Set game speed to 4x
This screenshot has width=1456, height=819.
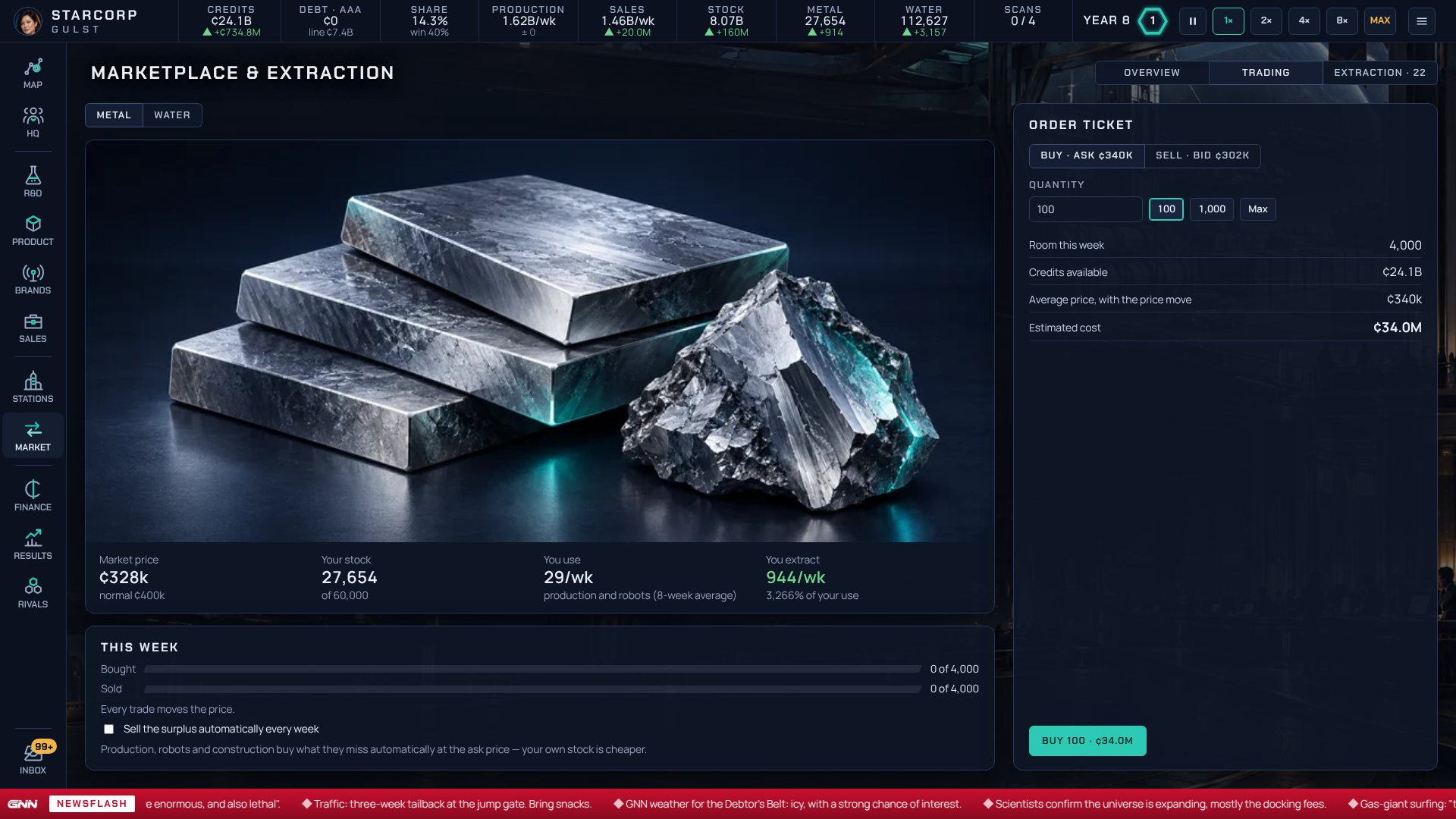1304,21
